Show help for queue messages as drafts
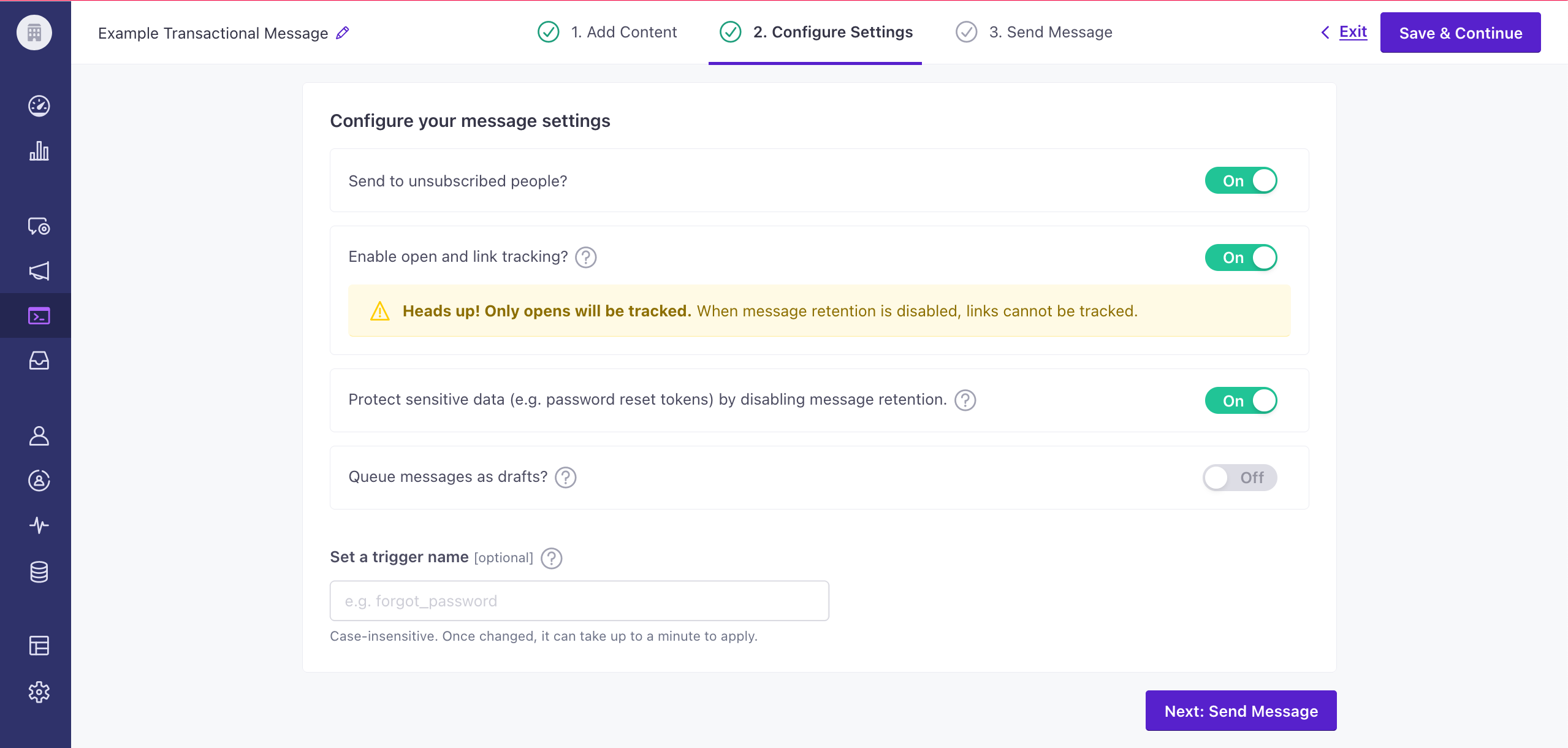 pyautogui.click(x=566, y=478)
